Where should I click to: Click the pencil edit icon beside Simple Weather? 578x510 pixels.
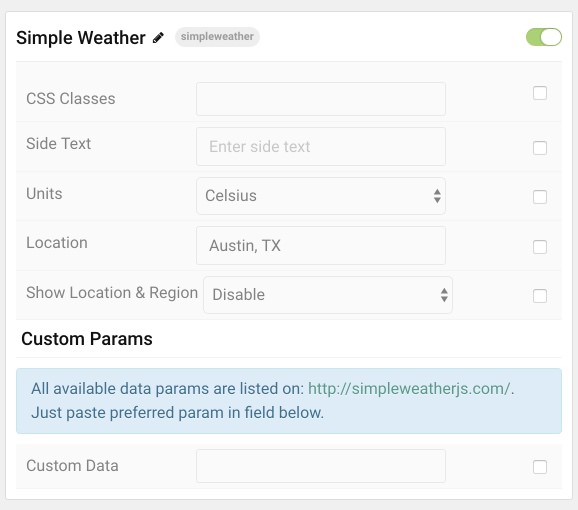(159, 38)
